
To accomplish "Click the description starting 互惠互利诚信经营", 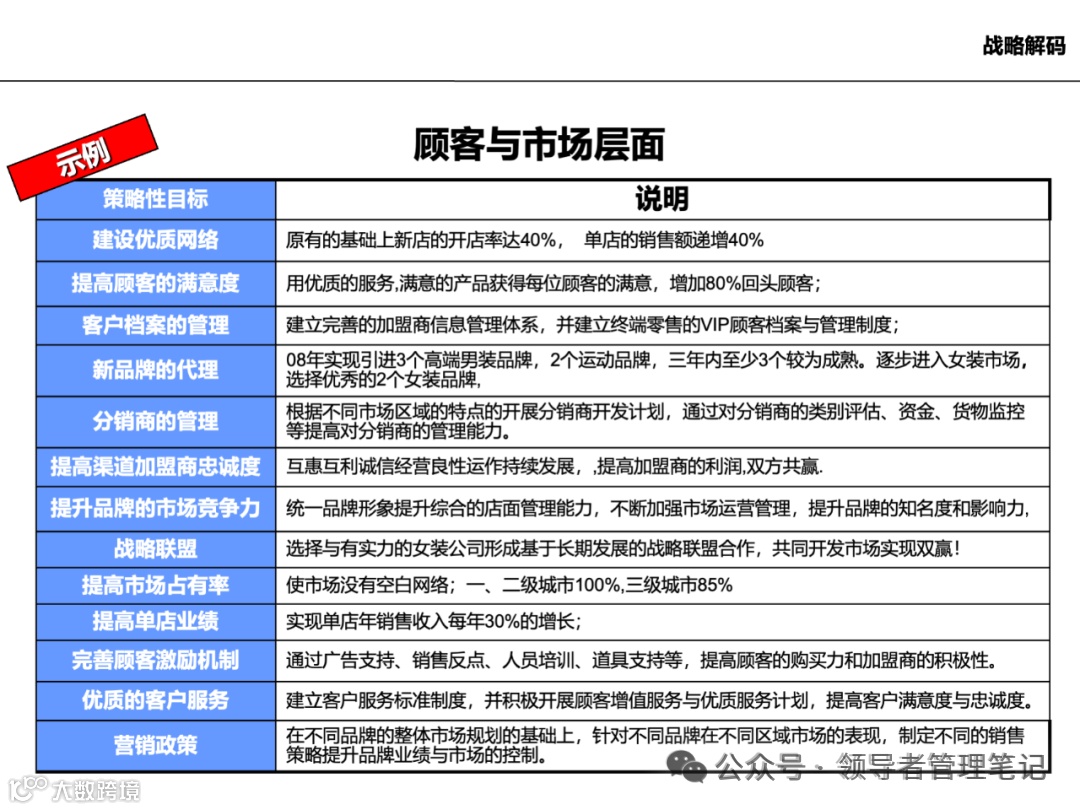I will pyautogui.click(x=554, y=467).
